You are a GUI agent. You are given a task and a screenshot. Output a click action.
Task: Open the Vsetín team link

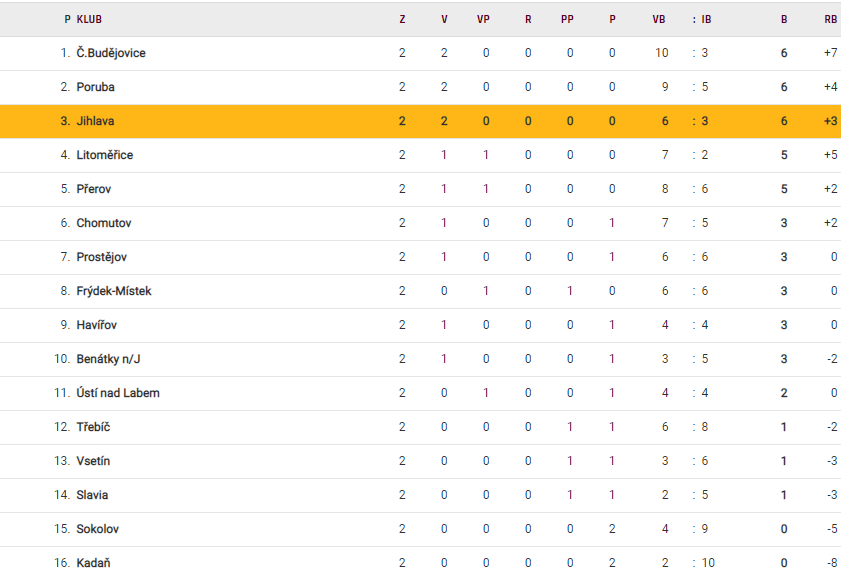94,461
